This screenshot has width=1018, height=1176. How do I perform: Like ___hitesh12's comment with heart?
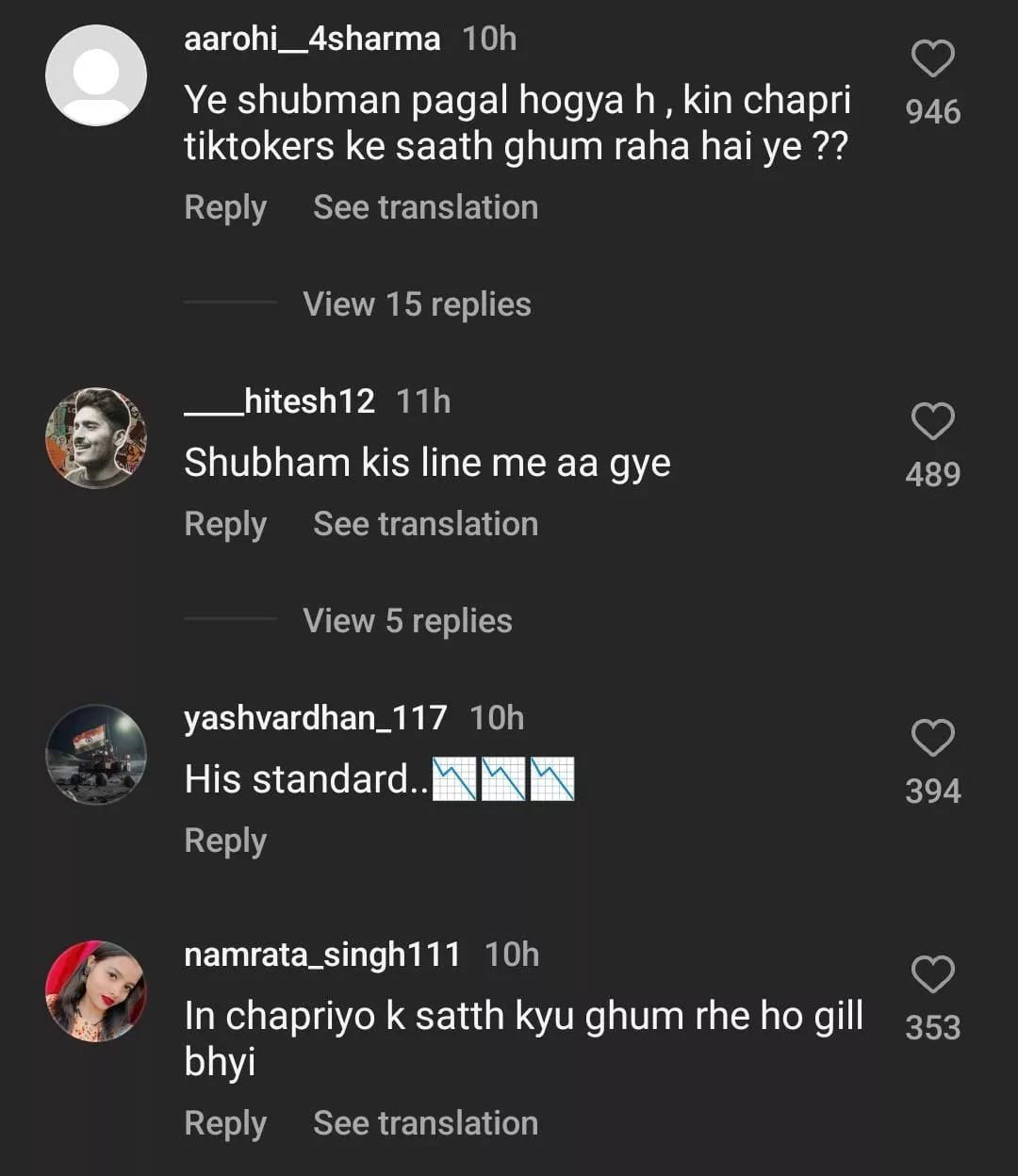pyautogui.click(x=932, y=421)
